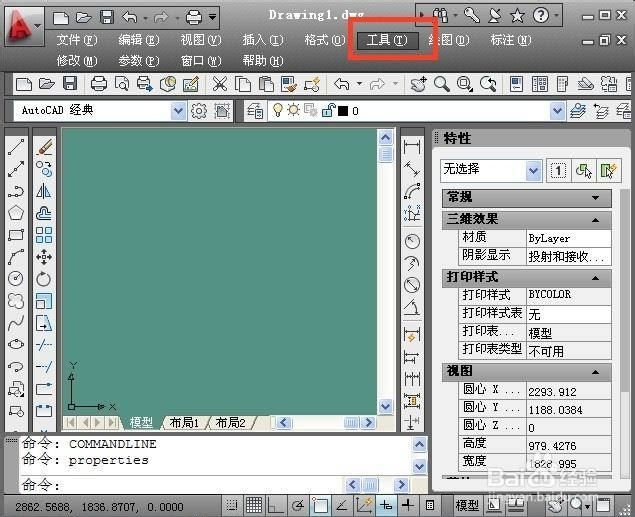
Task: Toggle layer 0 on/off lightbulb
Action: point(277,110)
